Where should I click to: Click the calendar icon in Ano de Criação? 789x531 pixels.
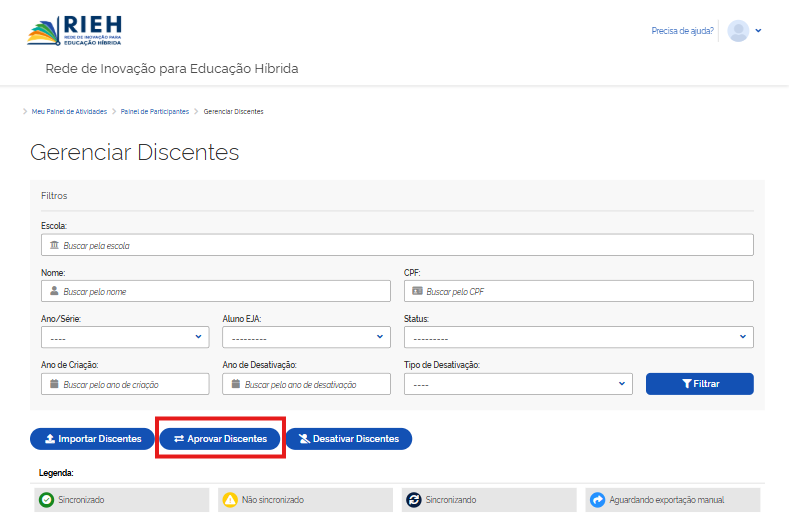(x=54, y=384)
